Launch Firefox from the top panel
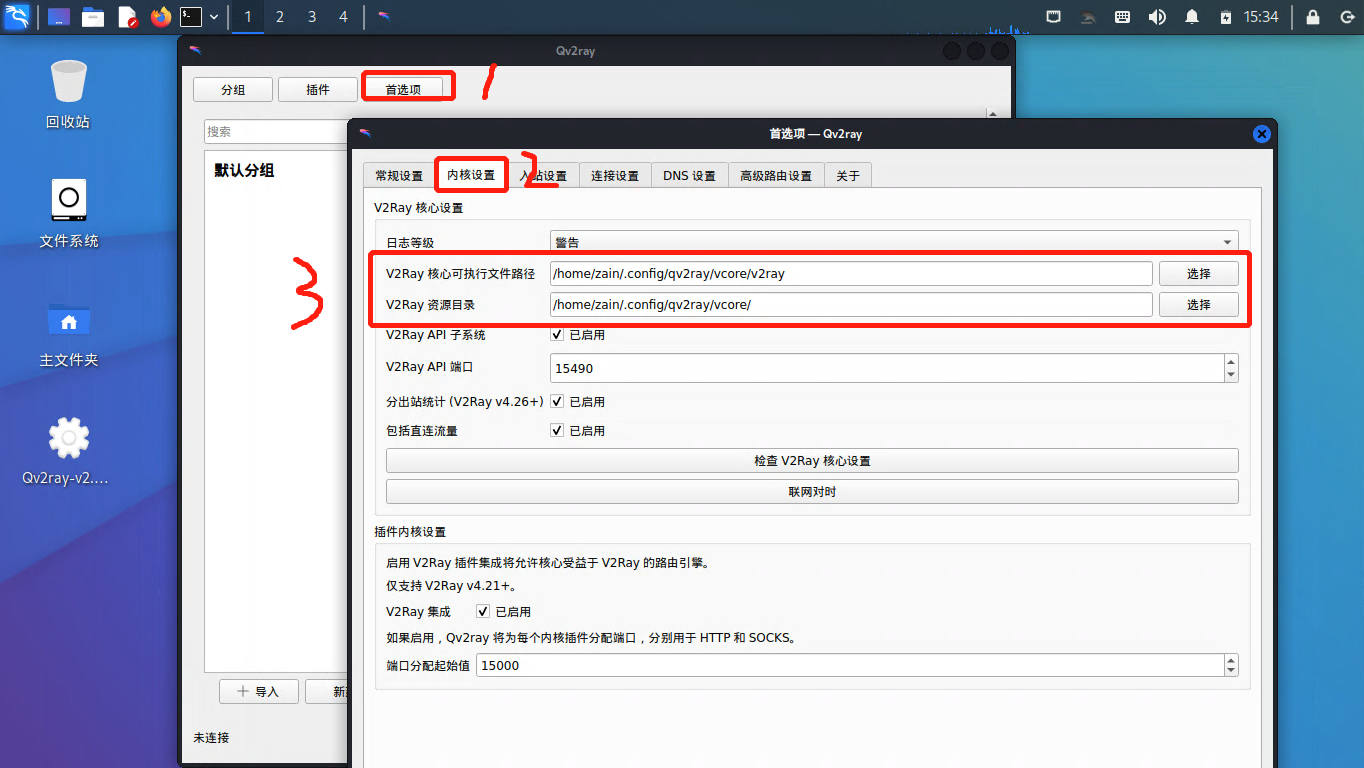1364x768 pixels. (160, 17)
